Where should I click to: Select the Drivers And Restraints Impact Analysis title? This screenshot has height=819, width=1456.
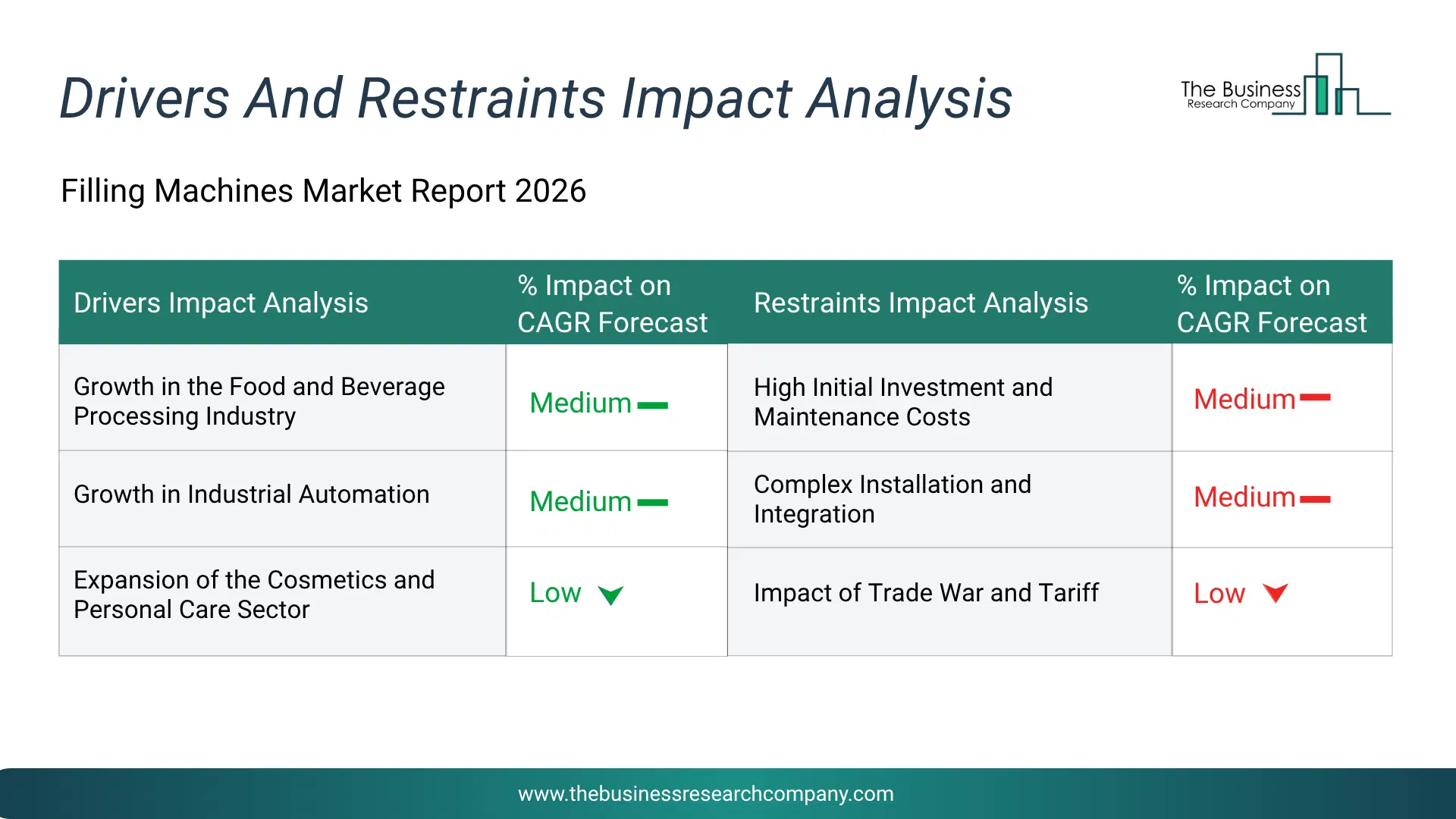536,99
